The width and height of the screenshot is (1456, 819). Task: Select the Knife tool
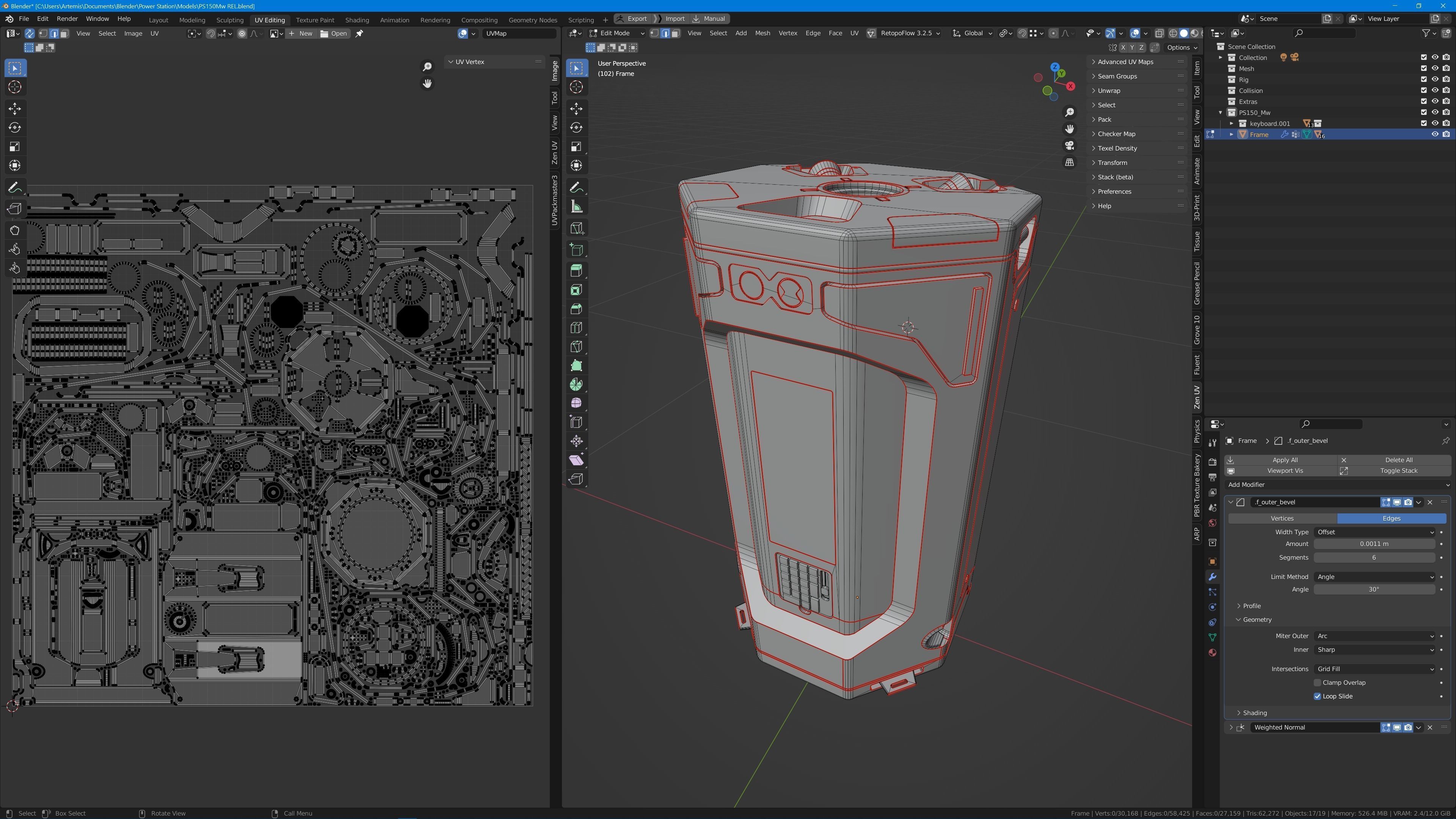pyautogui.click(x=576, y=347)
